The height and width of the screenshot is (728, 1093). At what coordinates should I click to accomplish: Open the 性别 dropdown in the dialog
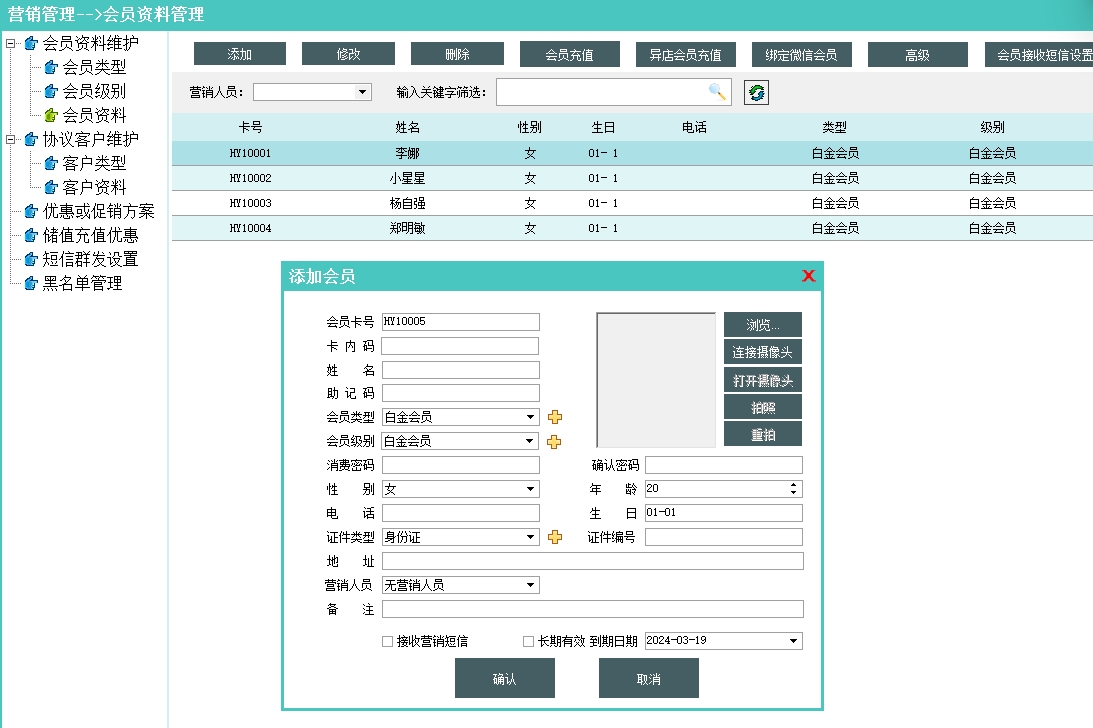[x=531, y=490]
